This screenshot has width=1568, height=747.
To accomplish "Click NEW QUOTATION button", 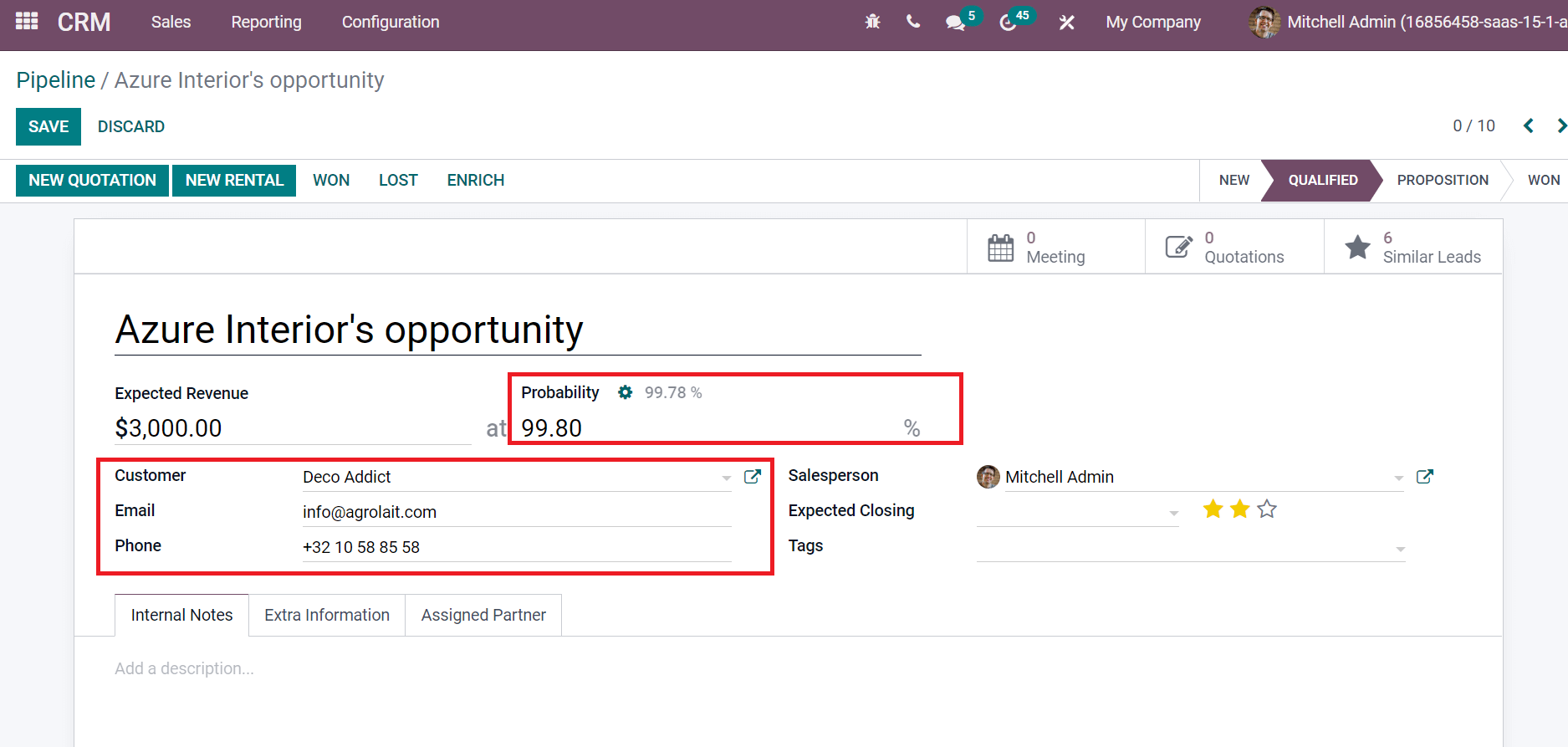I will (x=92, y=181).
